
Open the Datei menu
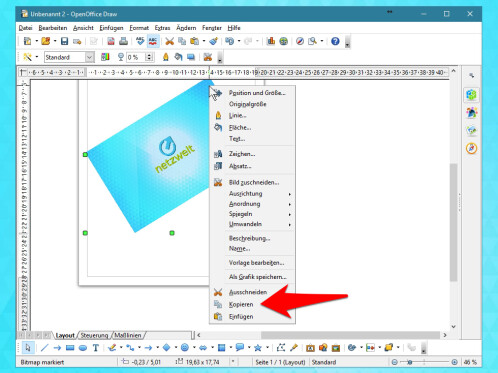tap(26, 28)
